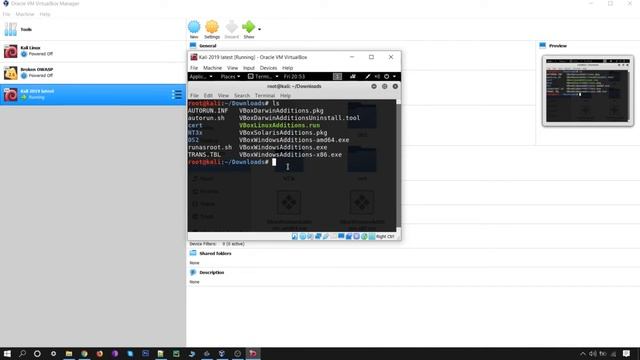
Task: Open the terminal's Terminal menu
Action: tap(265, 96)
